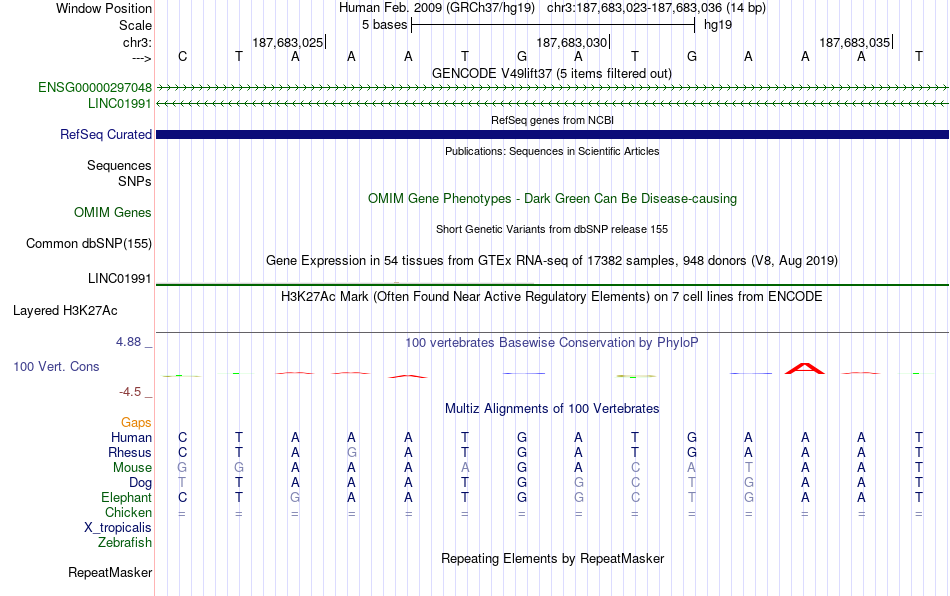The width and height of the screenshot is (950, 596).
Task: Click the green LINC01991 GTEx expression line
Action: pos(552,285)
